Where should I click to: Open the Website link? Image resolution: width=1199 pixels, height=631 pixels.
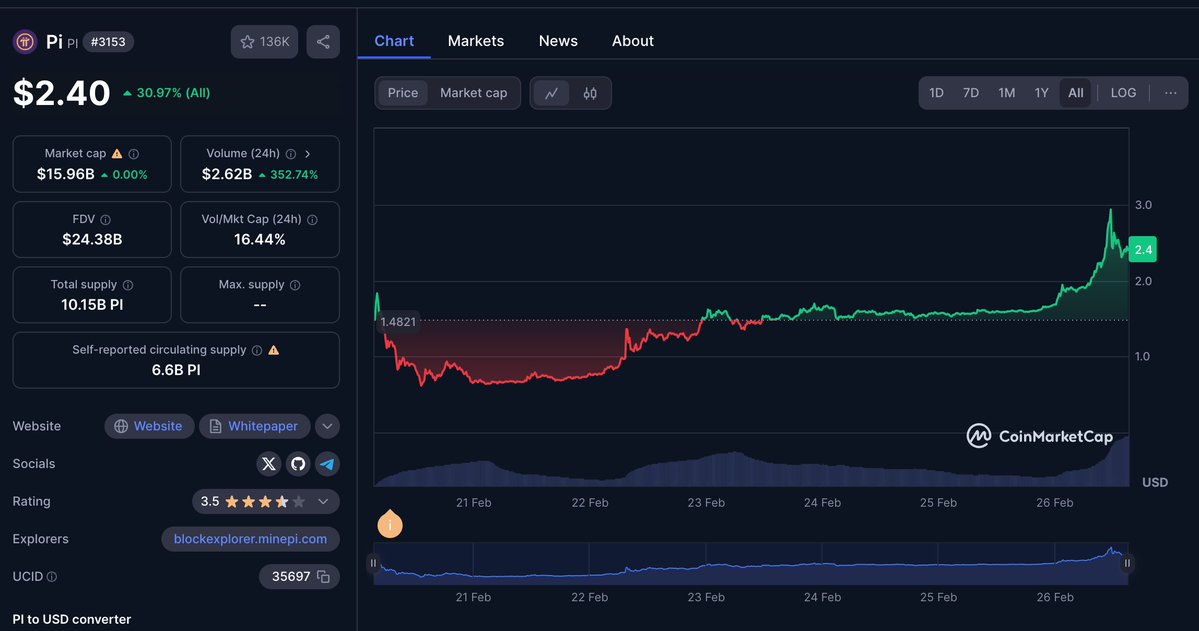click(149, 426)
